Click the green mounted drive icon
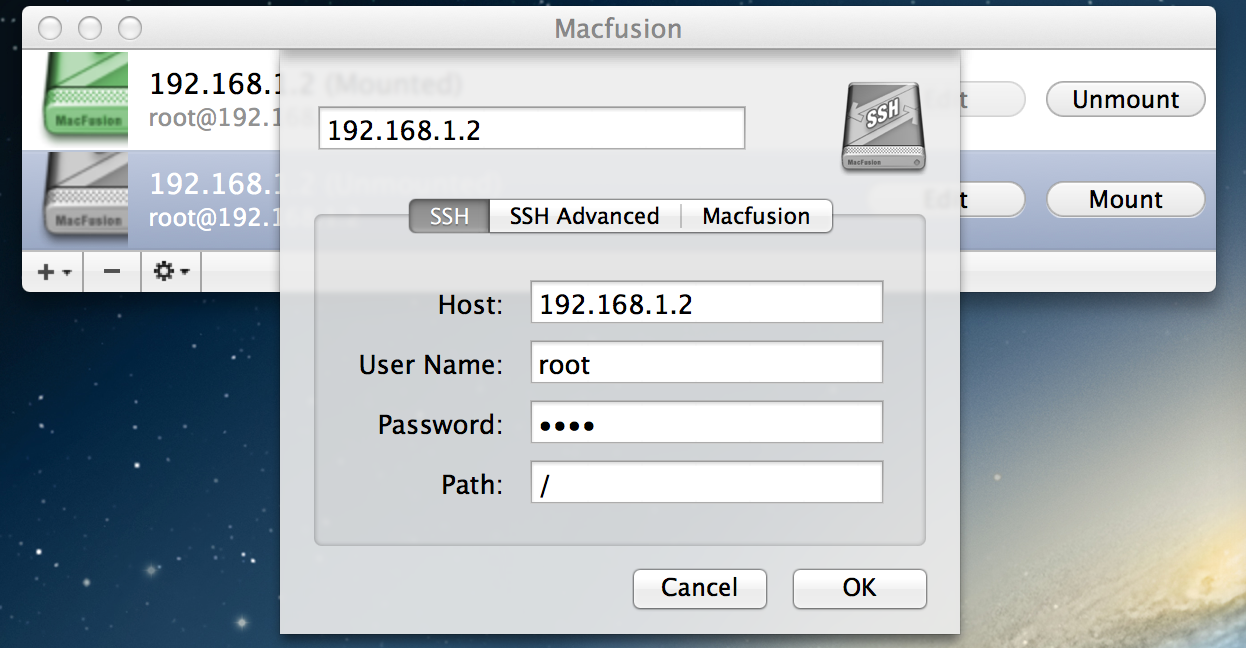 (87, 97)
